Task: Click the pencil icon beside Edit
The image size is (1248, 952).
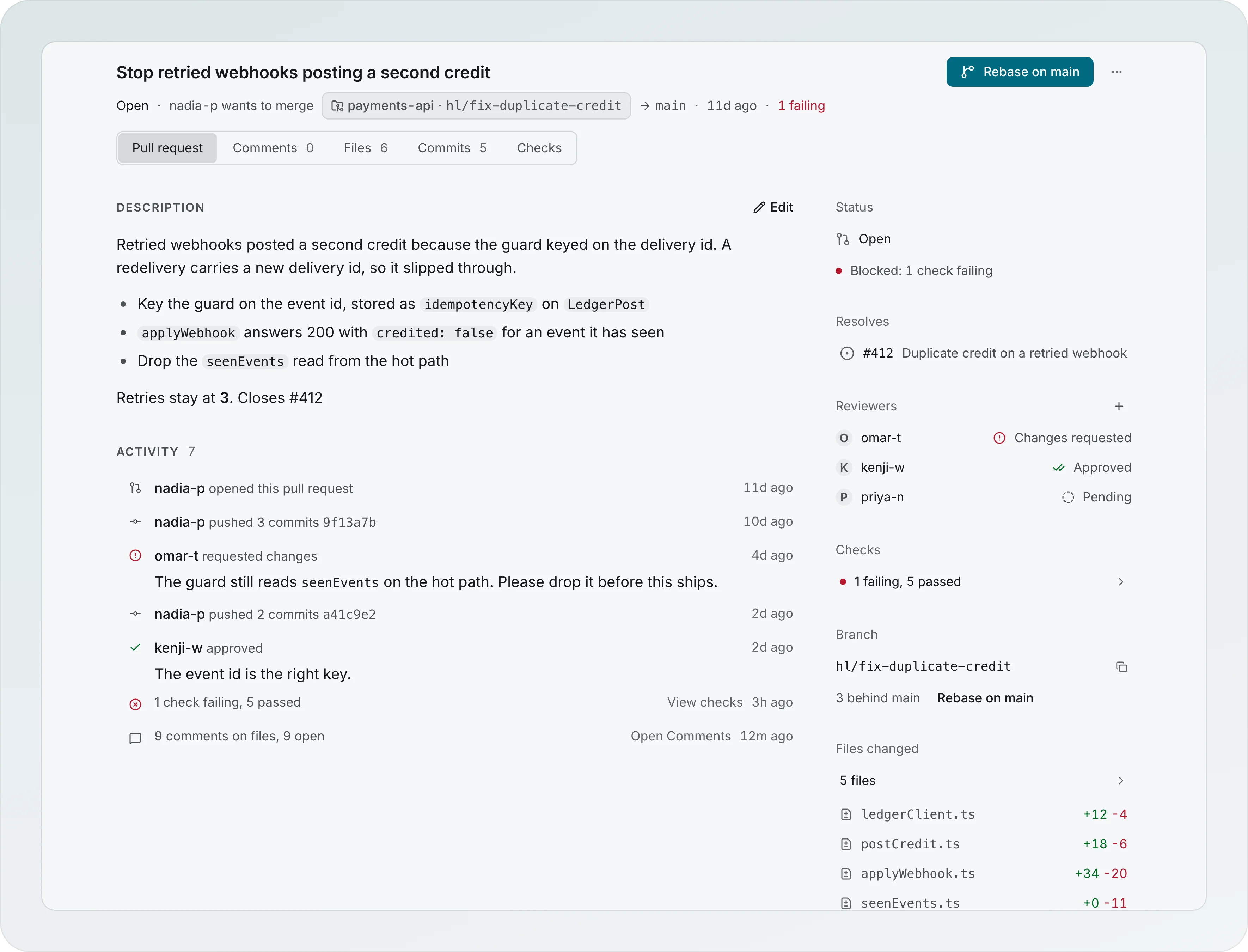Action: click(x=759, y=207)
